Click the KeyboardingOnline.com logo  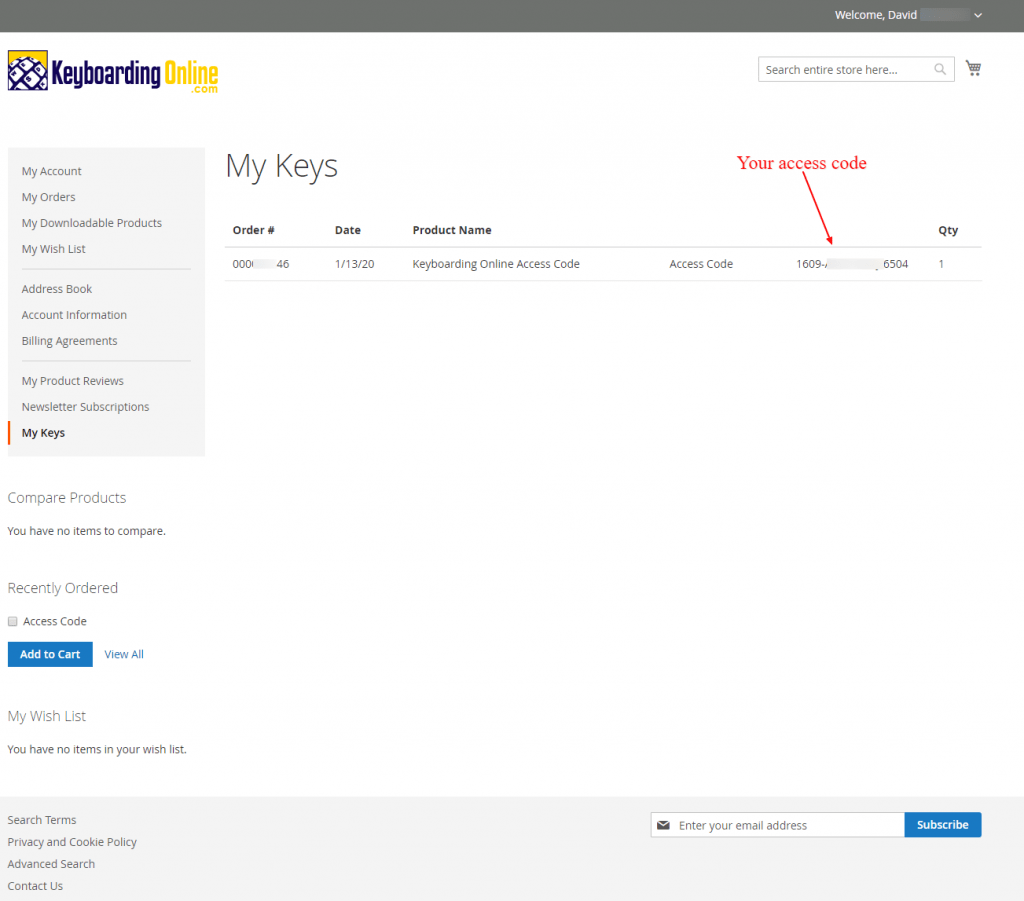click(x=113, y=72)
